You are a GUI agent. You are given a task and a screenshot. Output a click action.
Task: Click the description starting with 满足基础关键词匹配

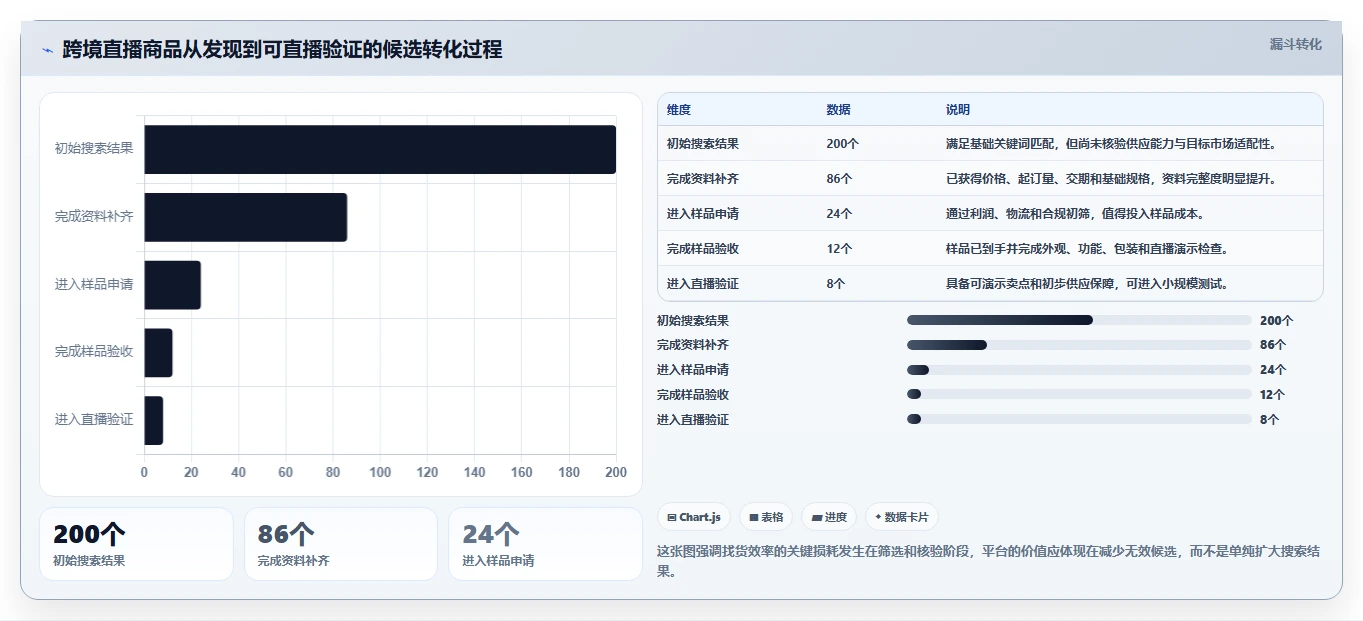coord(1111,144)
